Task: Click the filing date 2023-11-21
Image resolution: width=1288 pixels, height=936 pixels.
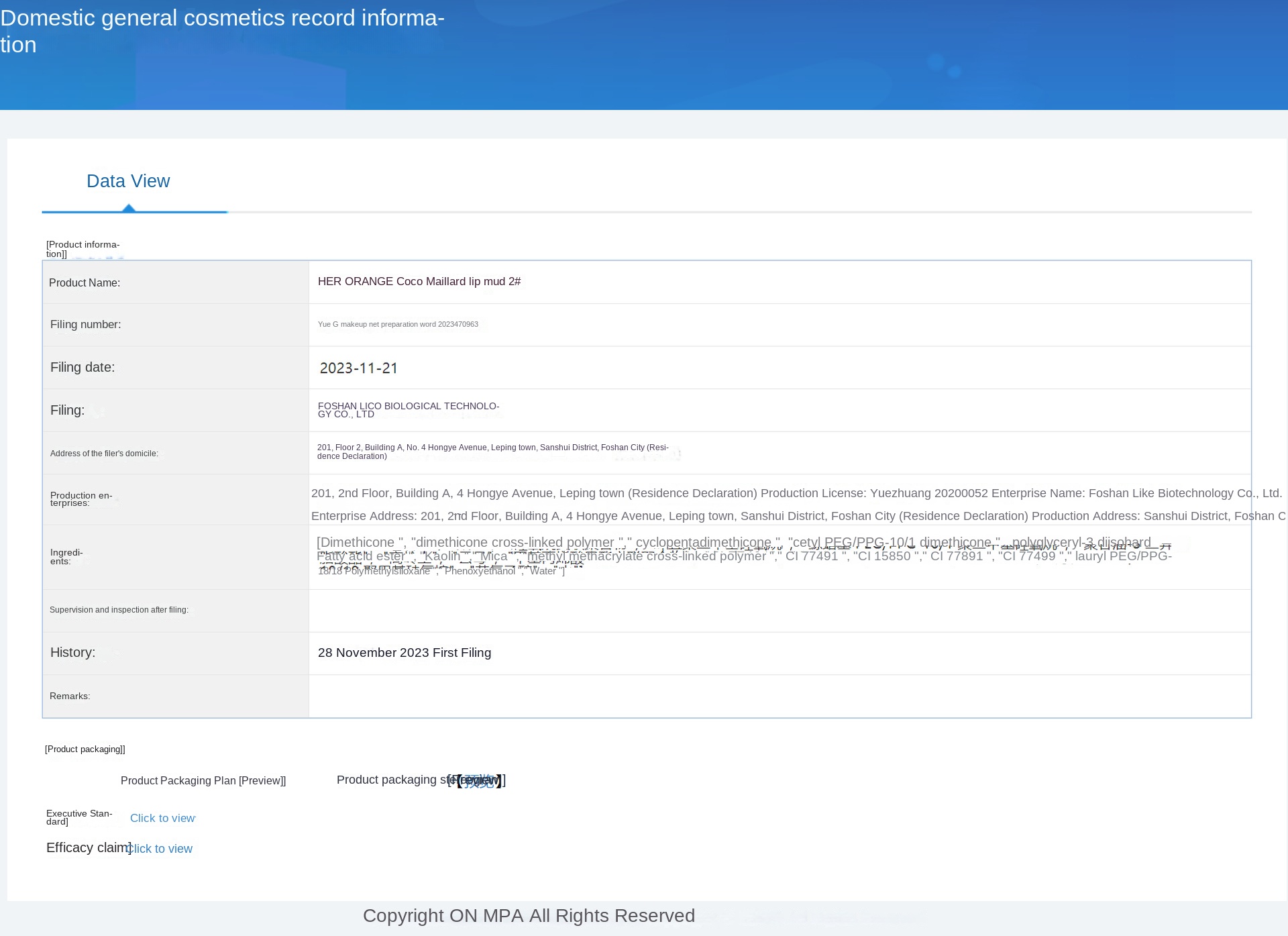Action: (358, 368)
